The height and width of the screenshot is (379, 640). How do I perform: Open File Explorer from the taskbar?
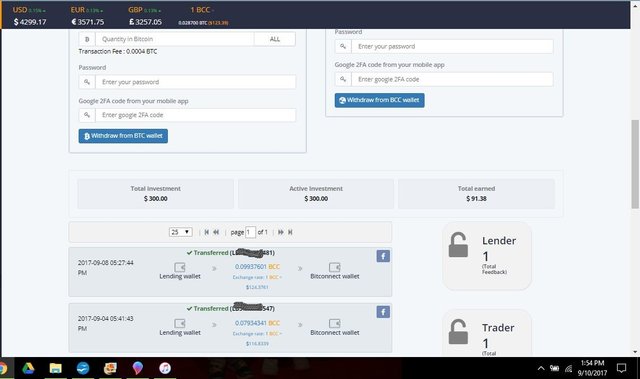pos(56,368)
